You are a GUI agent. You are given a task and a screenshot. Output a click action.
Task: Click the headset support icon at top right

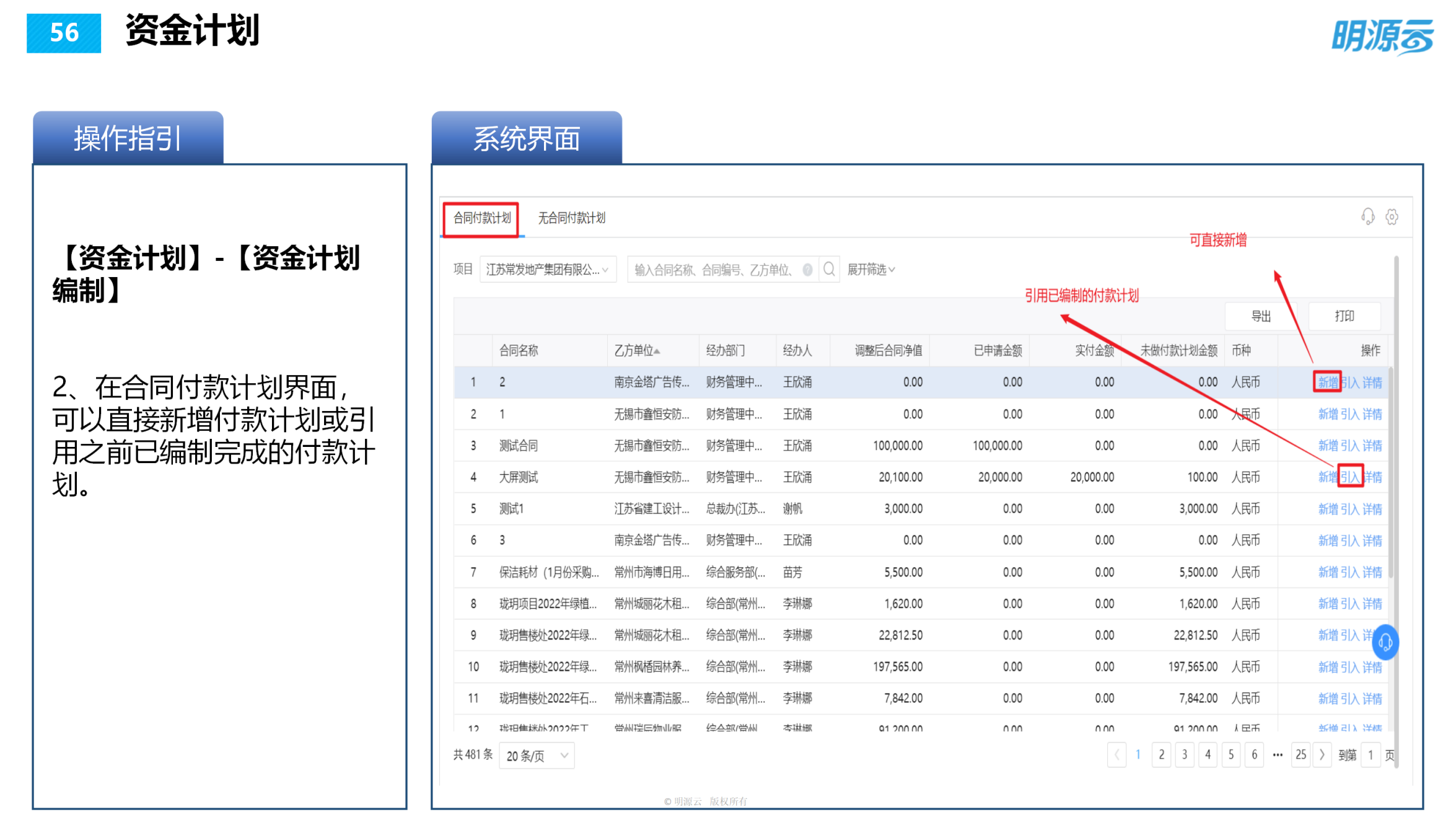[x=1367, y=217]
